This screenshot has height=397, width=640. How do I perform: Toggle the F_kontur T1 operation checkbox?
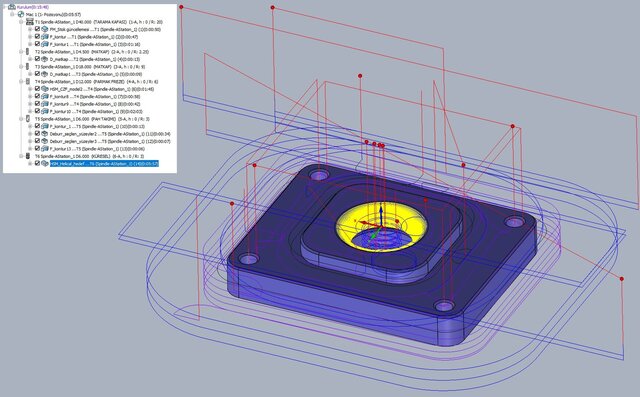tap(37, 36)
